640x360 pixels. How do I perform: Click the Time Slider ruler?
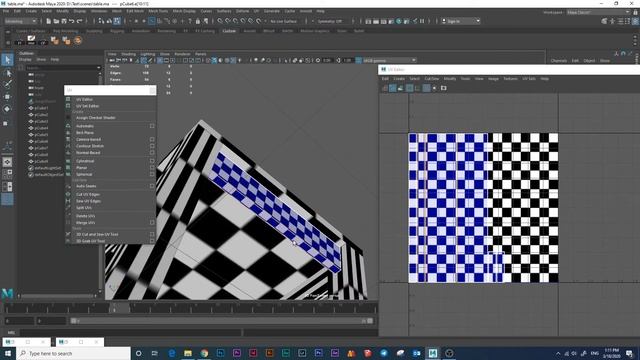coord(189,309)
